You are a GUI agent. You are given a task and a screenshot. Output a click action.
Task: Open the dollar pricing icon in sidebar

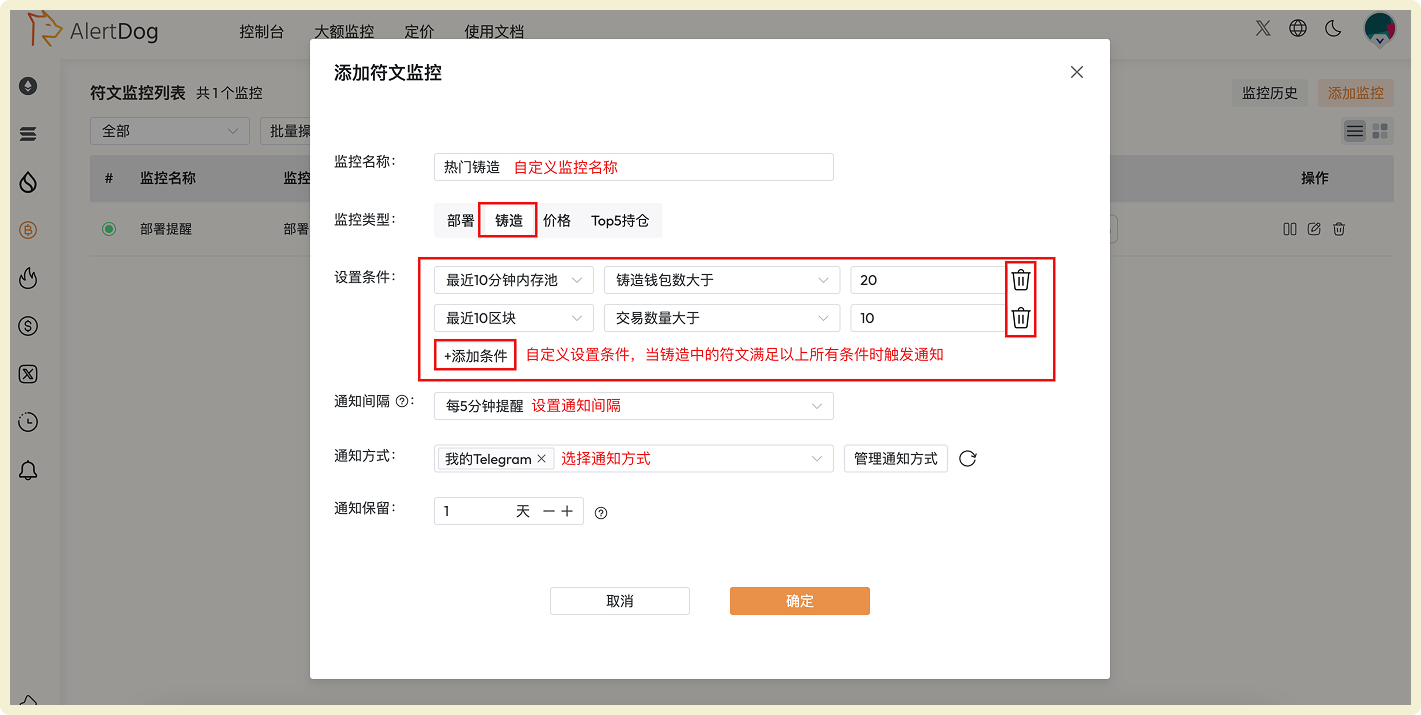point(28,324)
